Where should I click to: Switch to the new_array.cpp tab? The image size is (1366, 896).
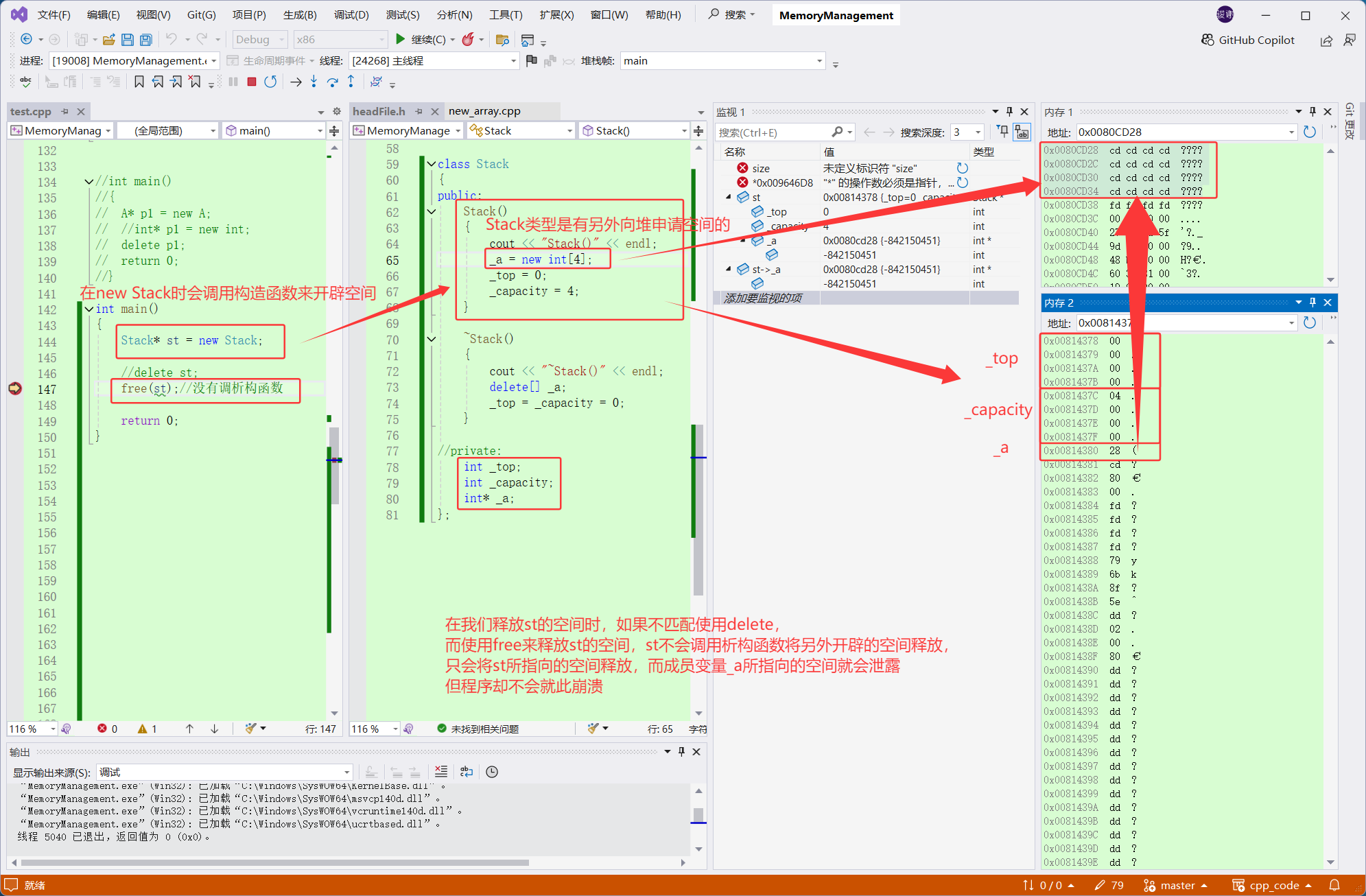tap(484, 111)
